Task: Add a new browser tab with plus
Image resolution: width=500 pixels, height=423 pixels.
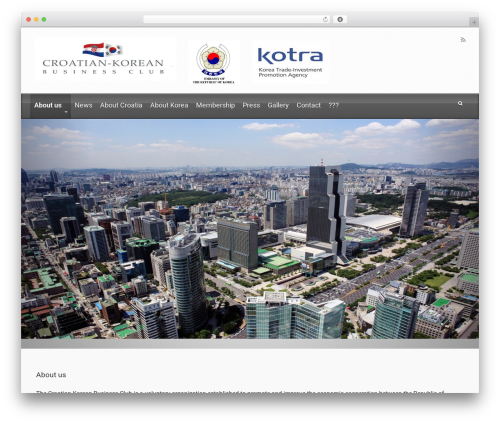Action: pos(474,22)
